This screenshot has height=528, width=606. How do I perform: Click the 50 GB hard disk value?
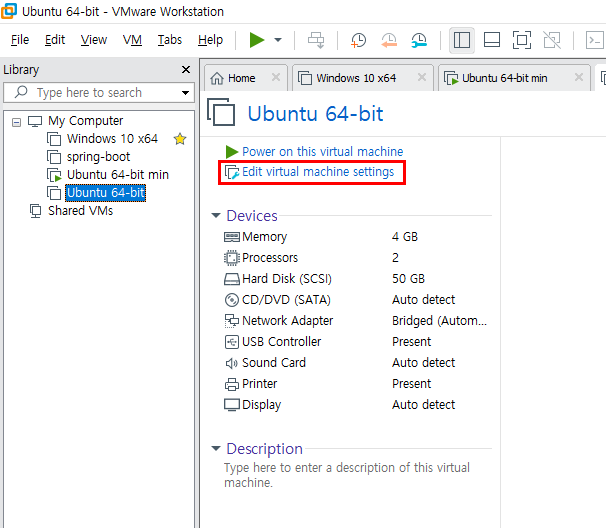[x=408, y=279]
